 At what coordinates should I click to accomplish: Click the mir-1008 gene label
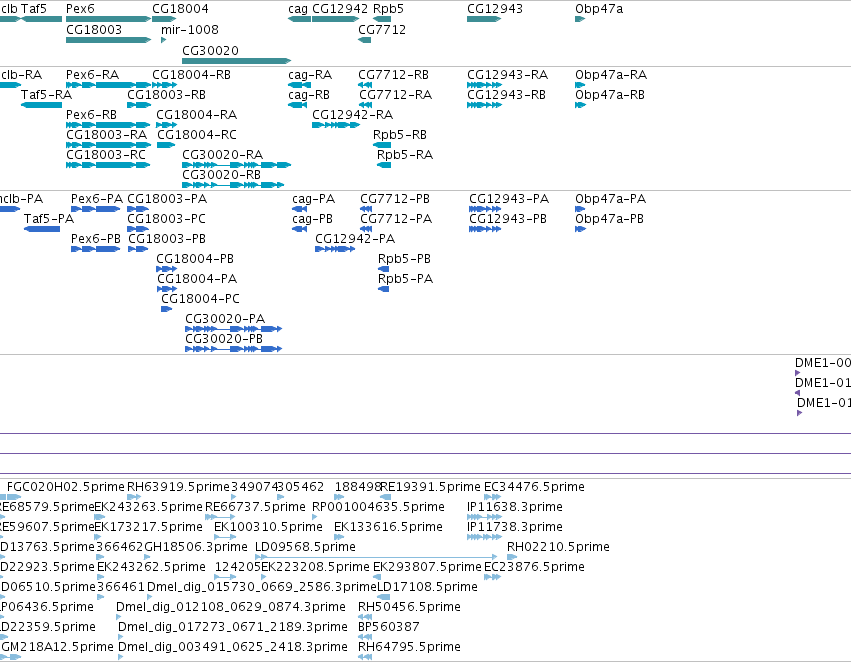[190, 29]
